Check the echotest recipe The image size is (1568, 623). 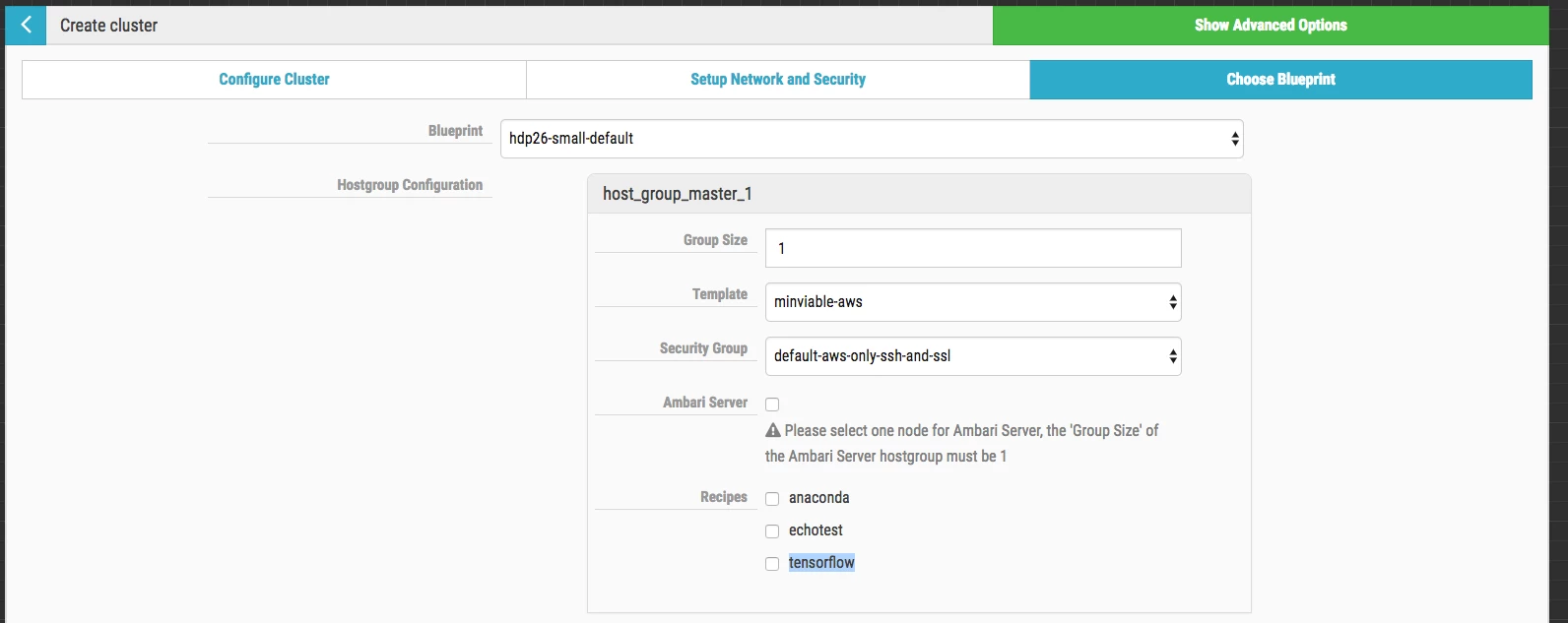coord(772,531)
